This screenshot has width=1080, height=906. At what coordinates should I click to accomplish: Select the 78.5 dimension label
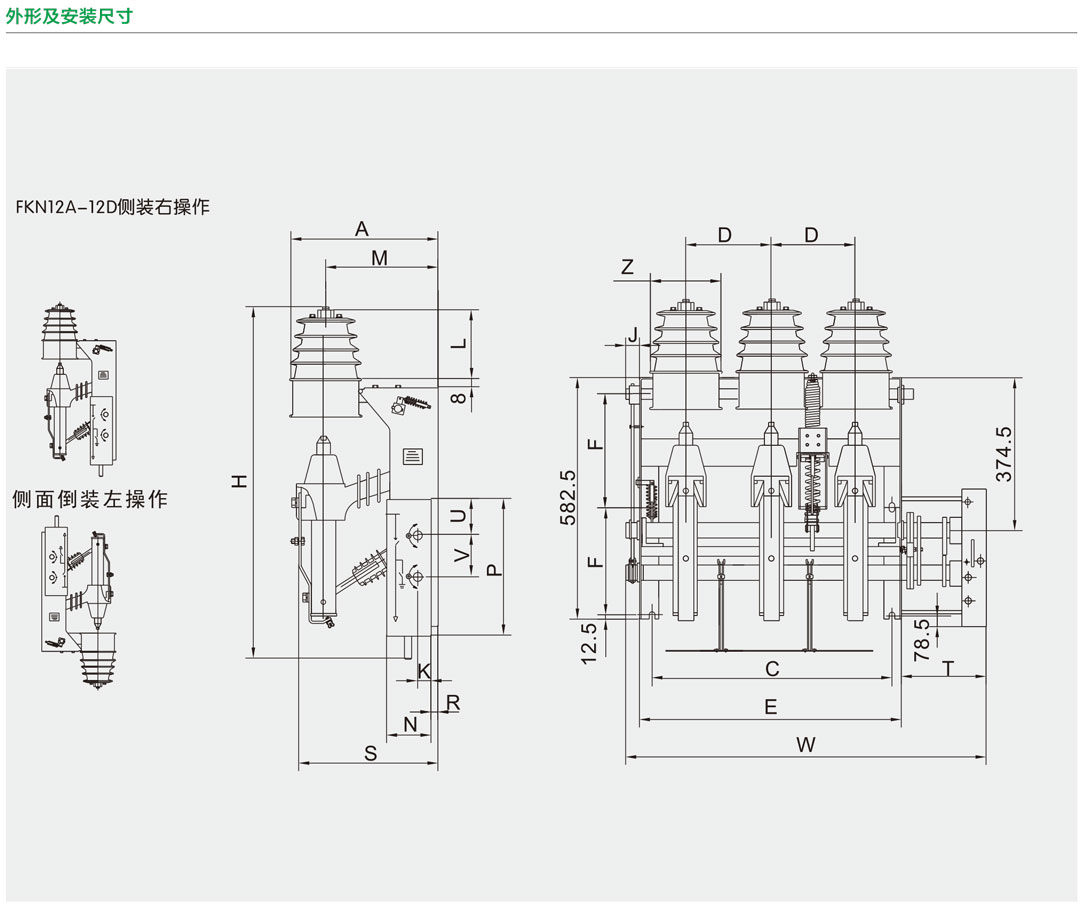pyautogui.click(x=922, y=639)
